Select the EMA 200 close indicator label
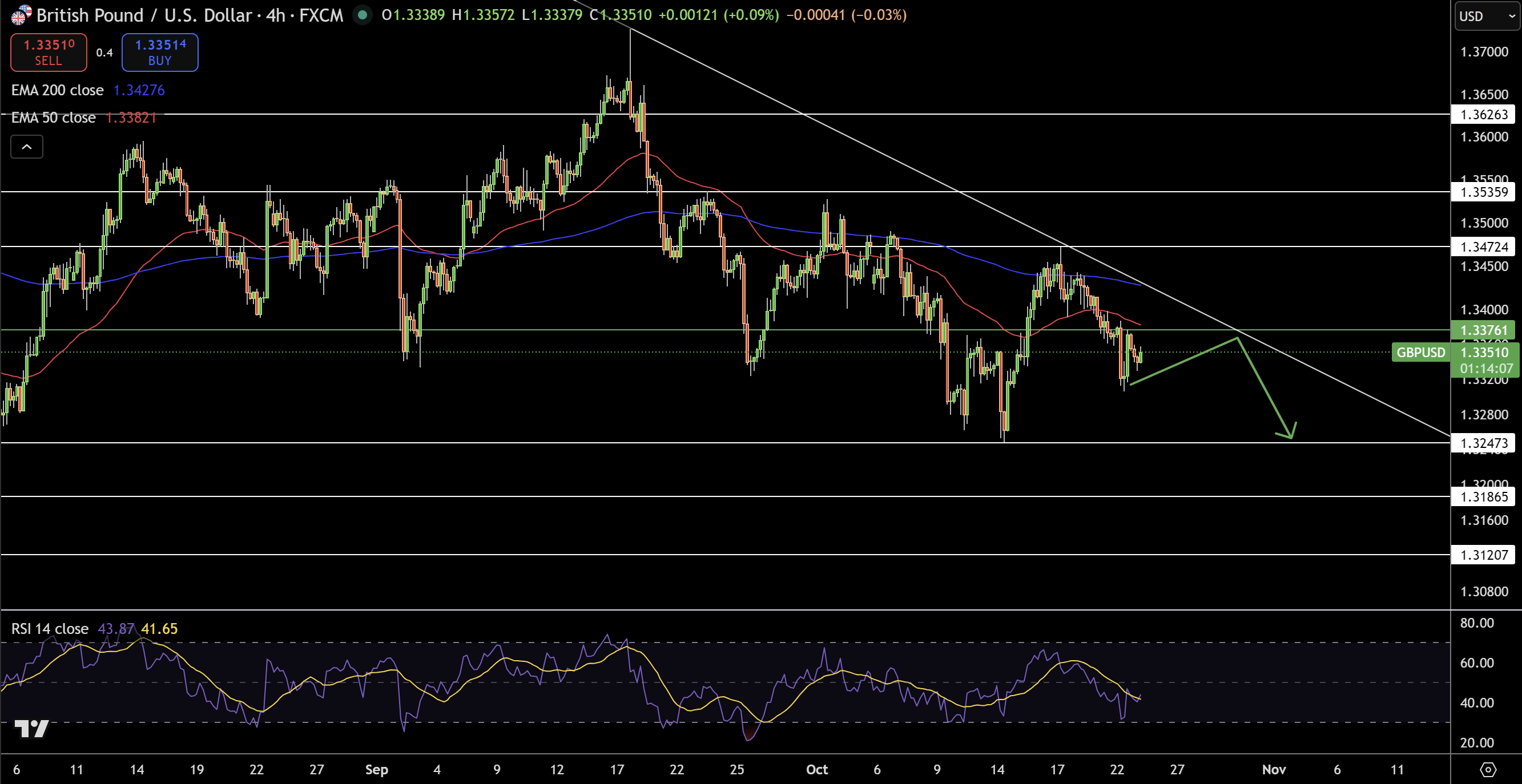This screenshot has width=1522, height=784. 57,90
